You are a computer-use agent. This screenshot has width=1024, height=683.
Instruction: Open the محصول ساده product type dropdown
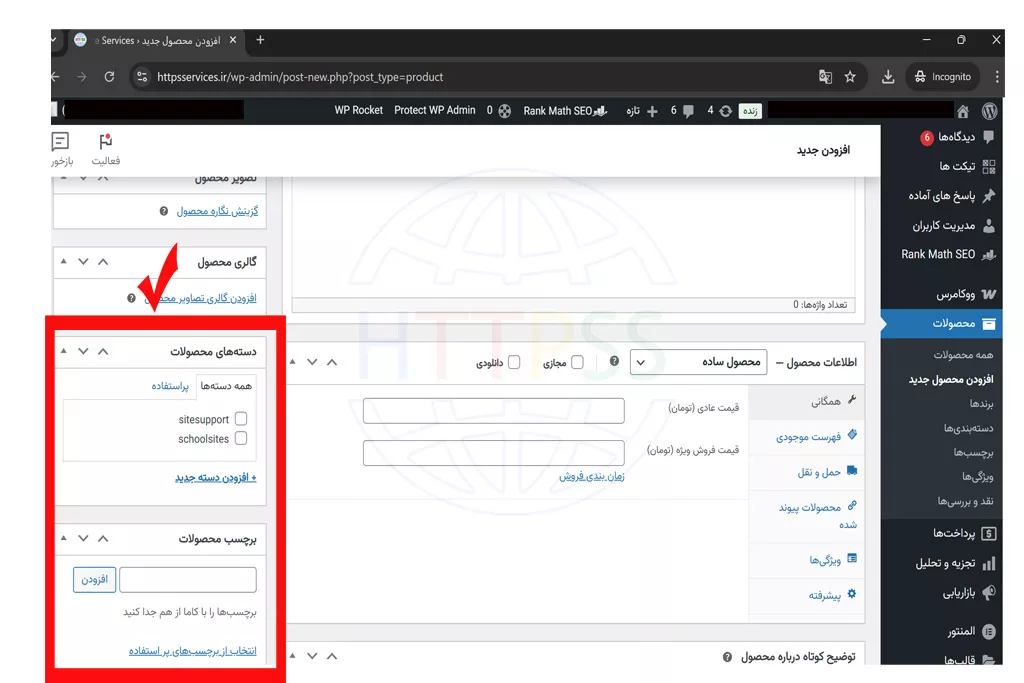click(698, 362)
